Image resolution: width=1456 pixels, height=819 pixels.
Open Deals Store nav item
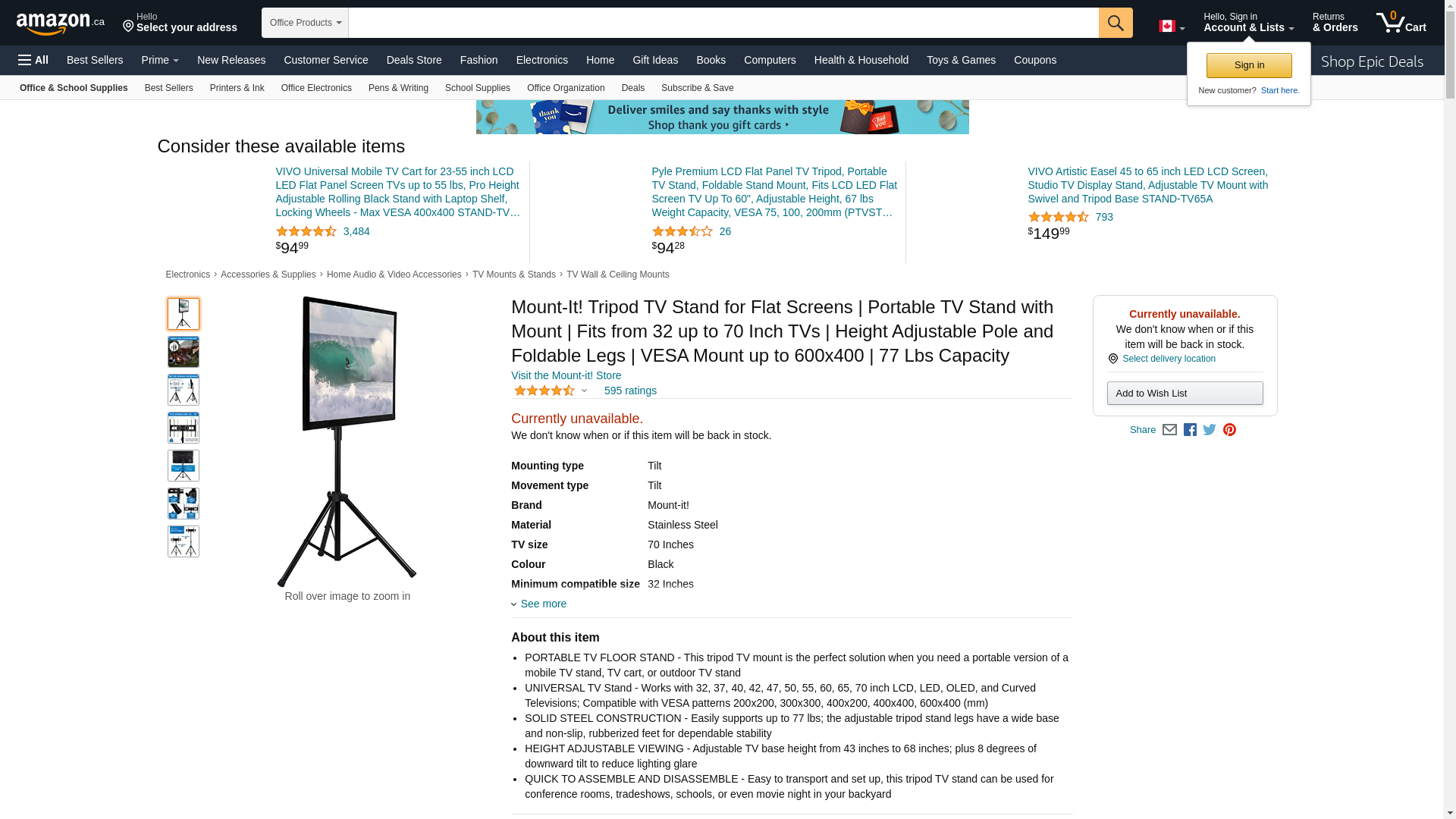[x=414, y=60]
